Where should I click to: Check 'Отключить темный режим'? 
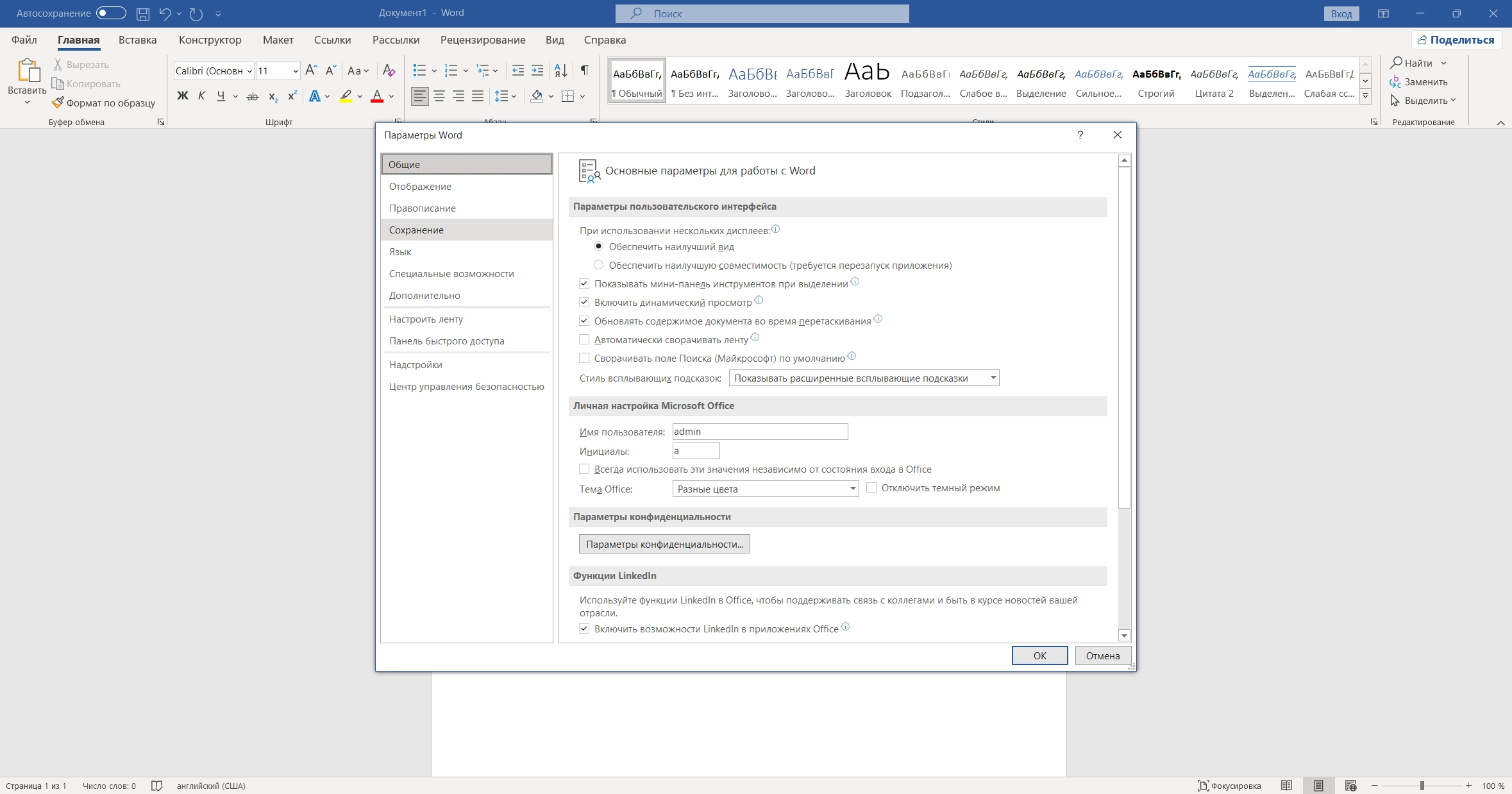871,488
